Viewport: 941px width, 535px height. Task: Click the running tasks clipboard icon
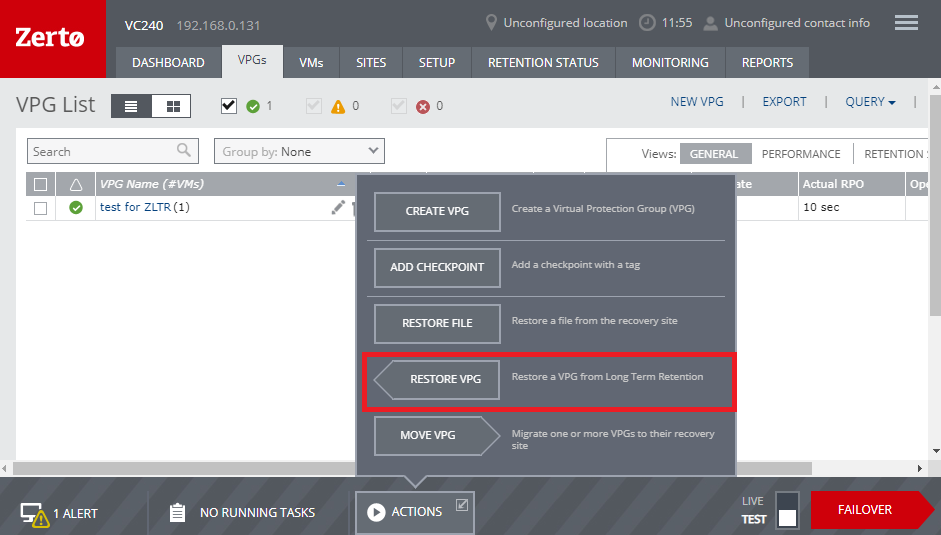177,512
